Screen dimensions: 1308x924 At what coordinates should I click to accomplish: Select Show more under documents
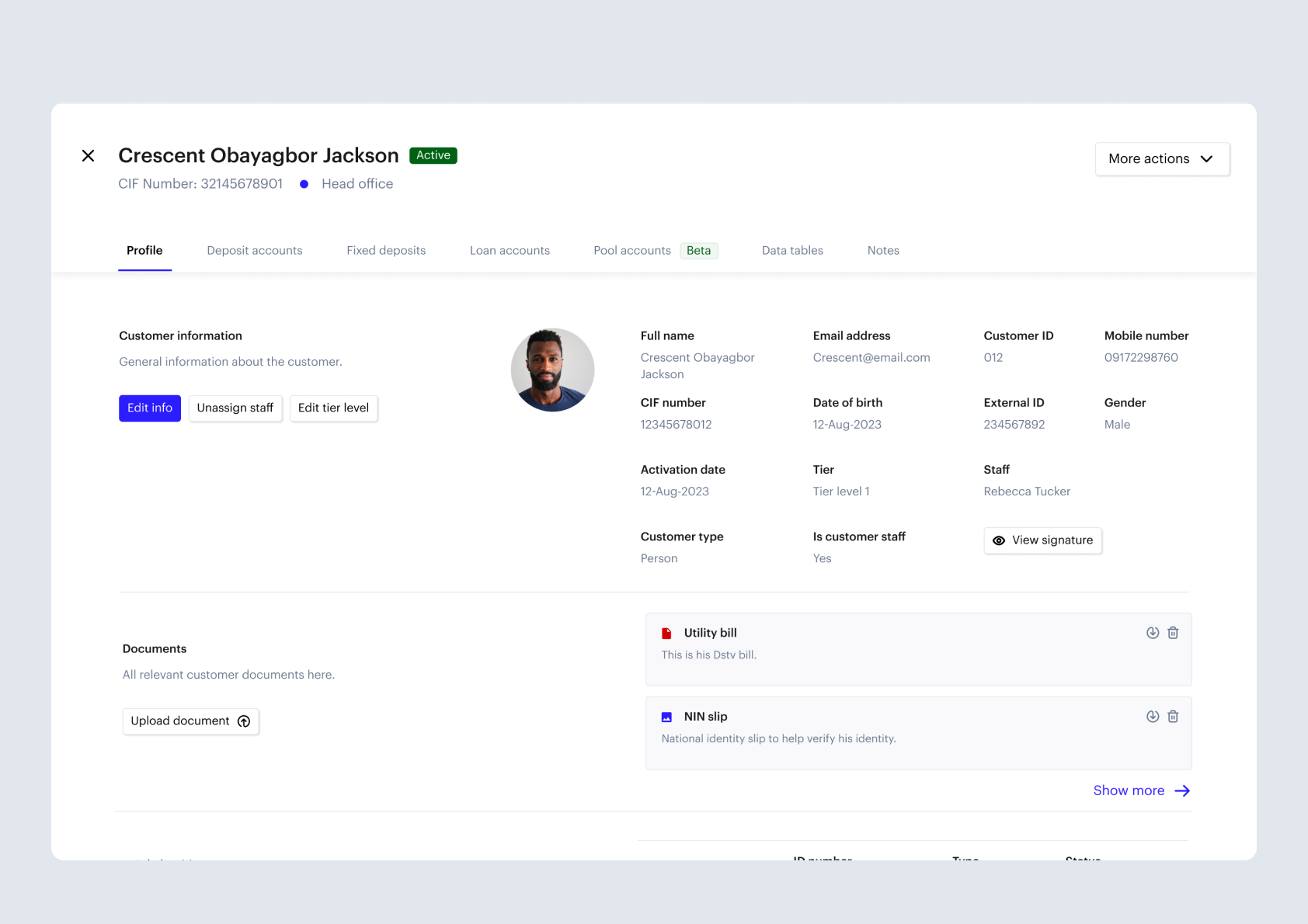[1128, 790]
